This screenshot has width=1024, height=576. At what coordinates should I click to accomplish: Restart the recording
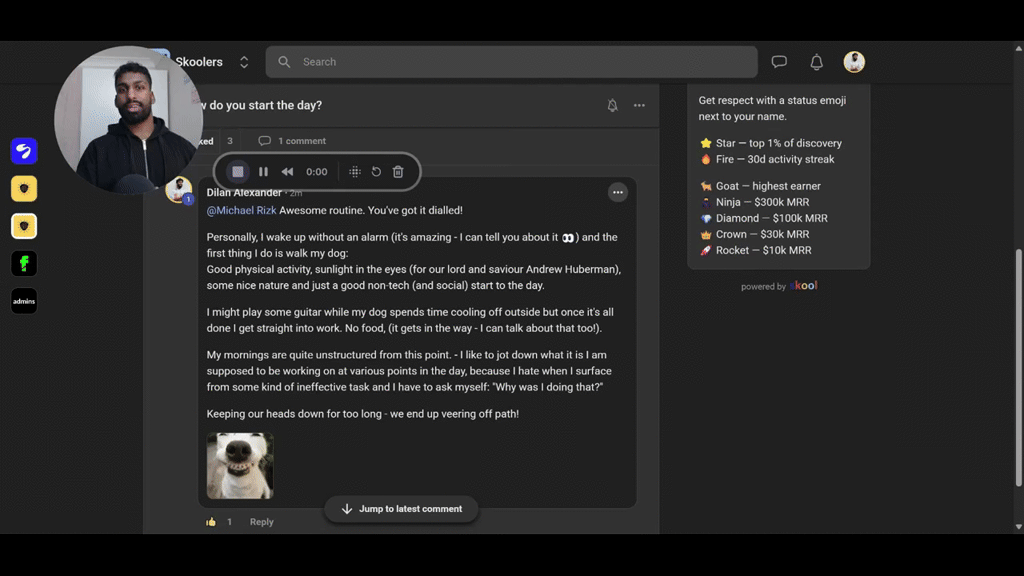376,172
